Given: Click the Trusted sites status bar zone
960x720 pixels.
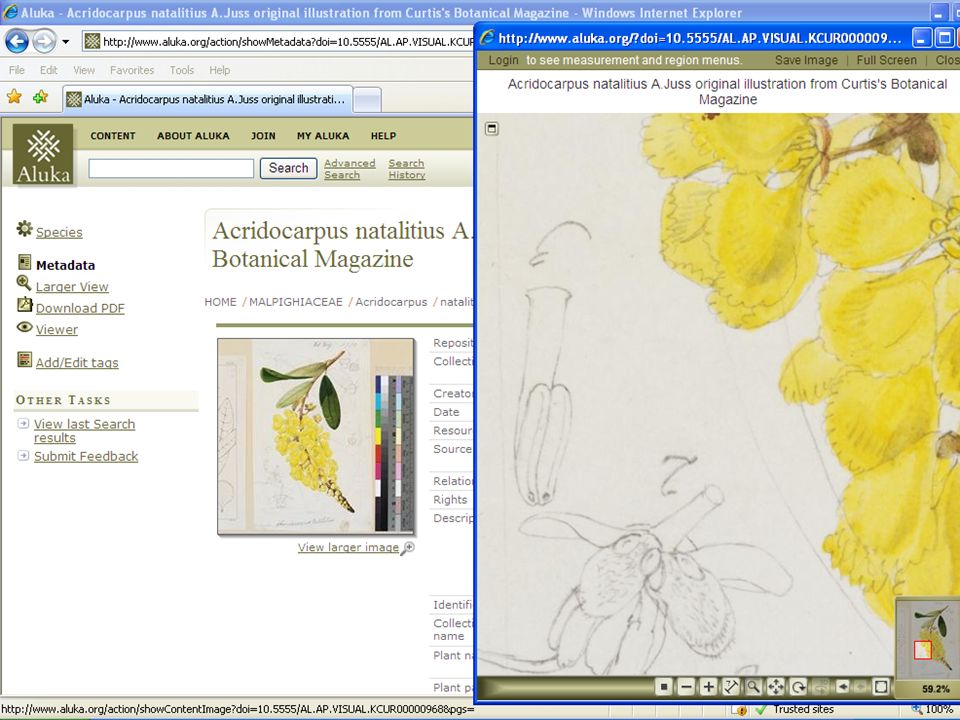Looking at the screenshot, I should tap(802, 710).
